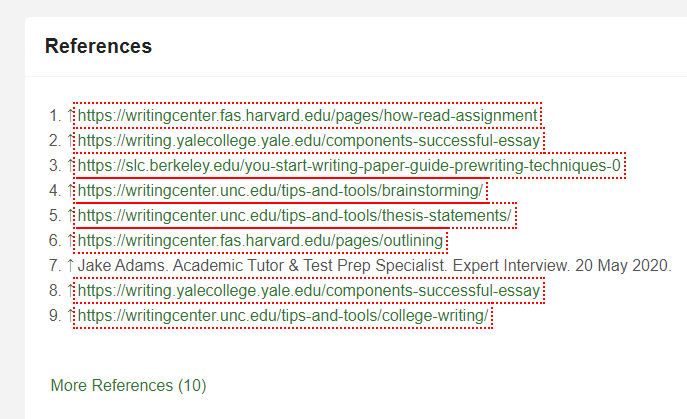Click the up arrow next to reference 9

click(70, 316)
